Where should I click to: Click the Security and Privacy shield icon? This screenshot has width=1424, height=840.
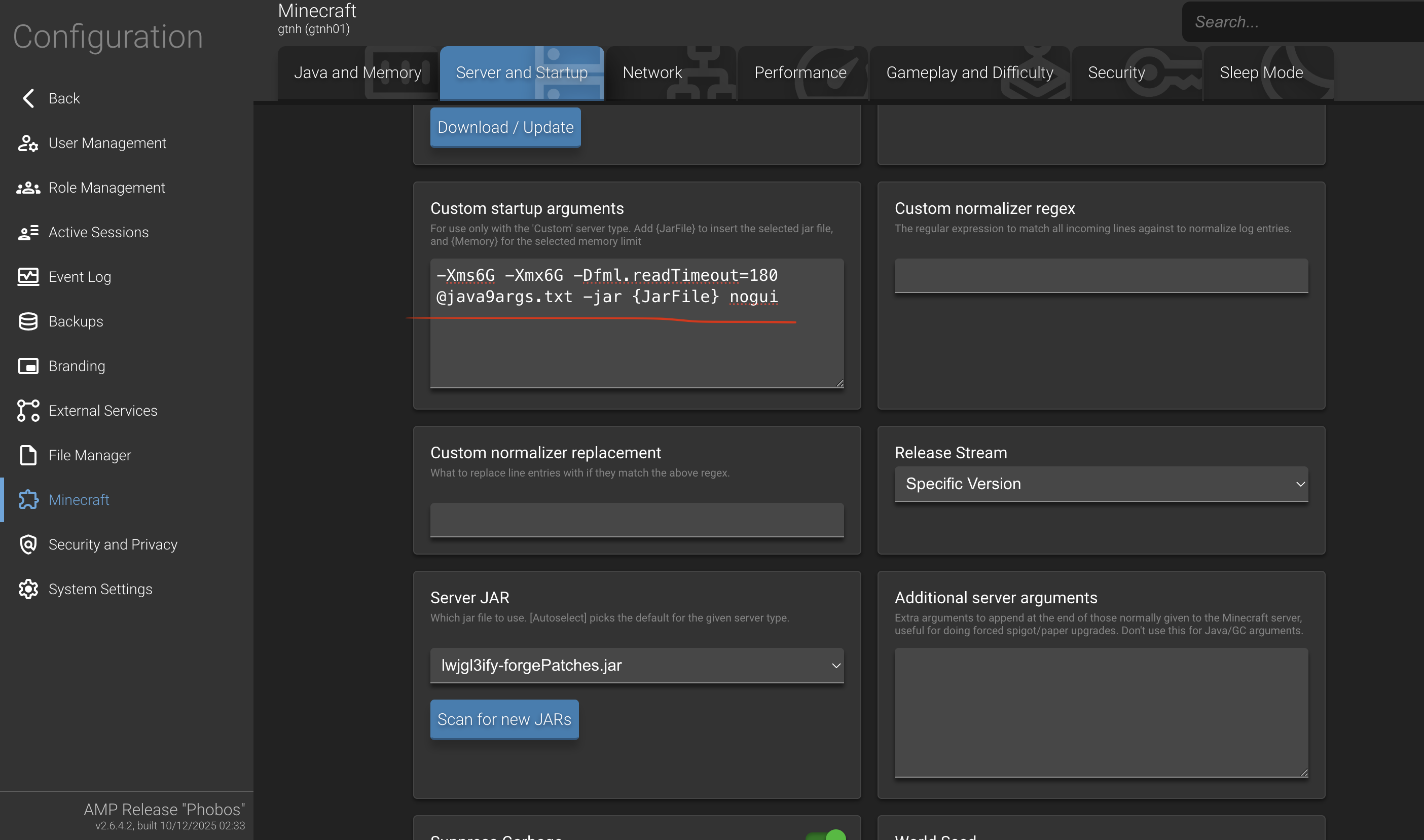click(x=28, y=544)
